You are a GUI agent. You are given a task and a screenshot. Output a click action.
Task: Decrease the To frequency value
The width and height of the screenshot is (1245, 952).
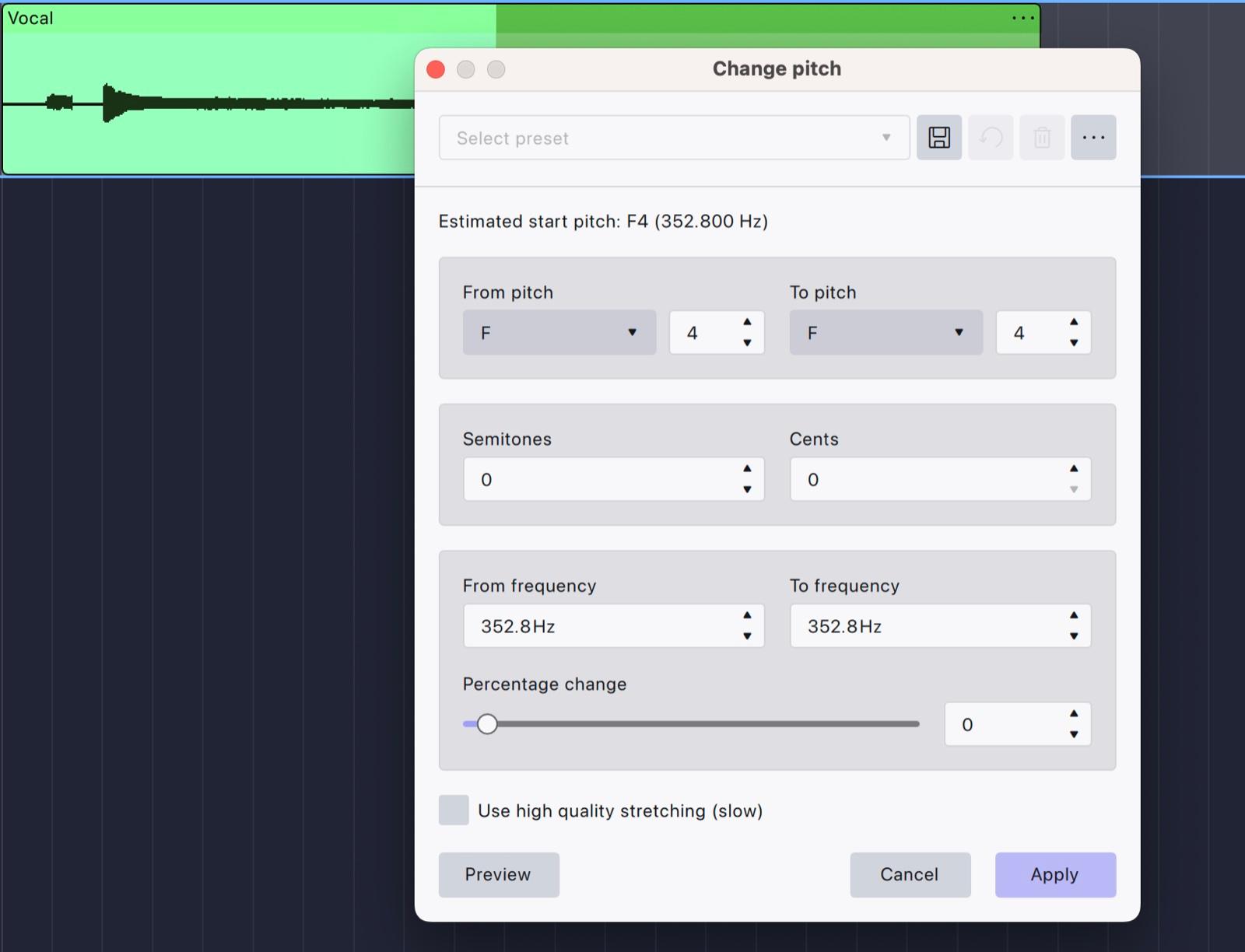click(x=1074, y=636)
